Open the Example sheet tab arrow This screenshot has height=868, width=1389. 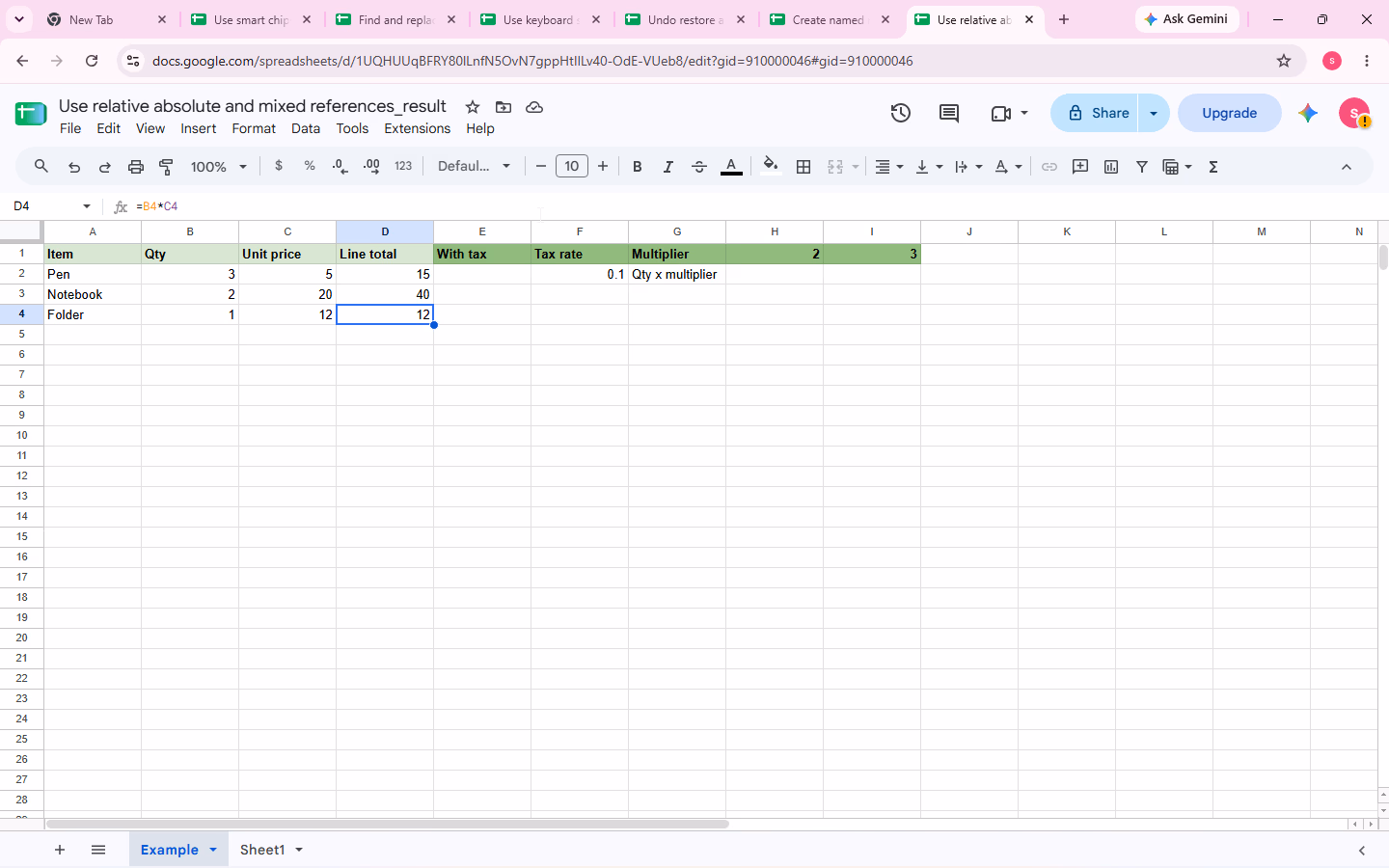[213, 850]
